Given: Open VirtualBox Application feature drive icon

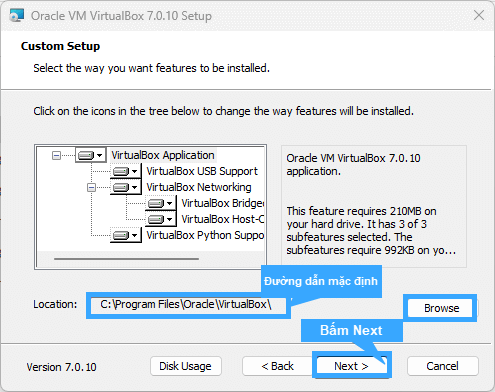Looking at the screenshot, I should point(91,155).
